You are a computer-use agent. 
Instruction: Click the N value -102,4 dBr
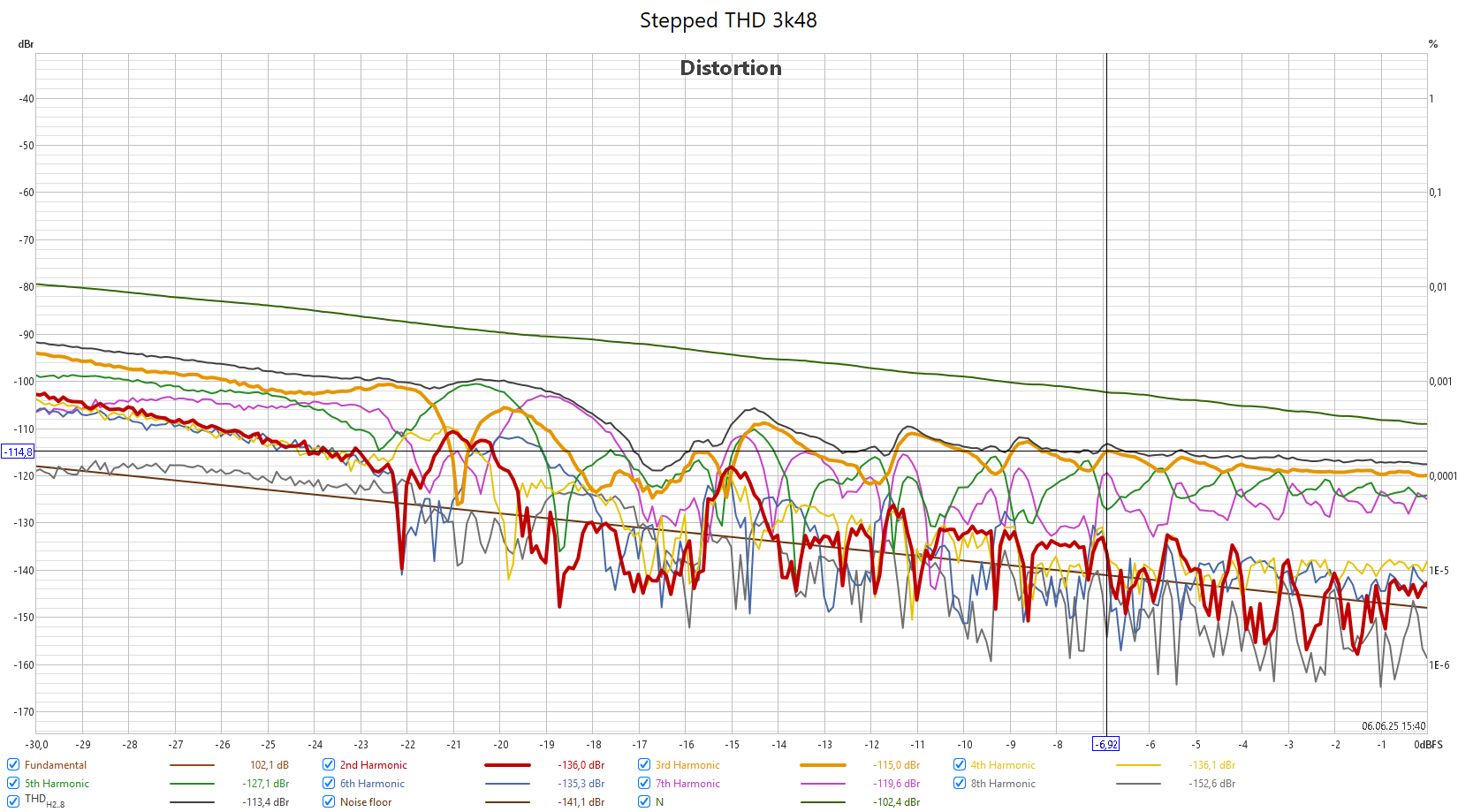[x=897, y=802]
